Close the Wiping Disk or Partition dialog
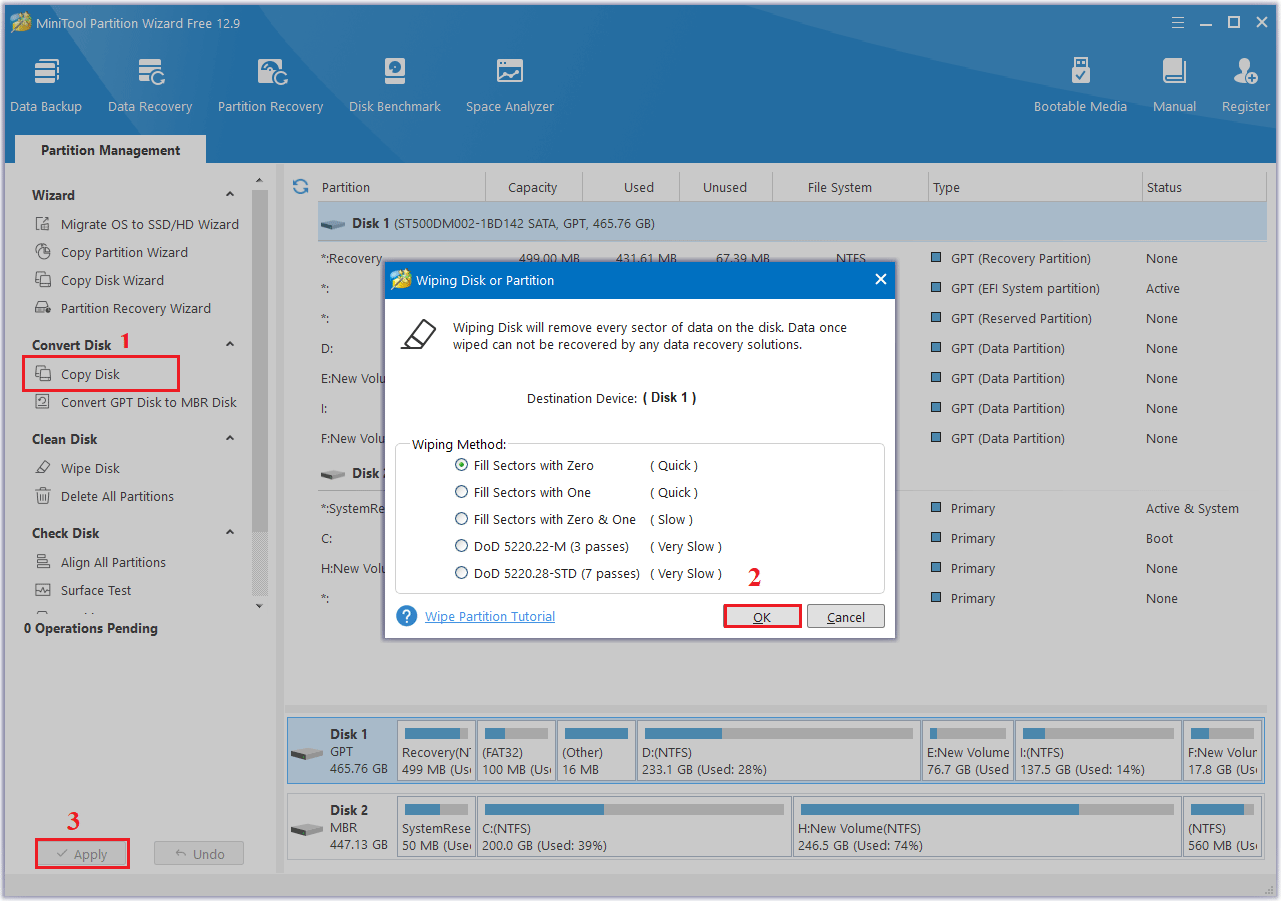 (x=881, y=280)
